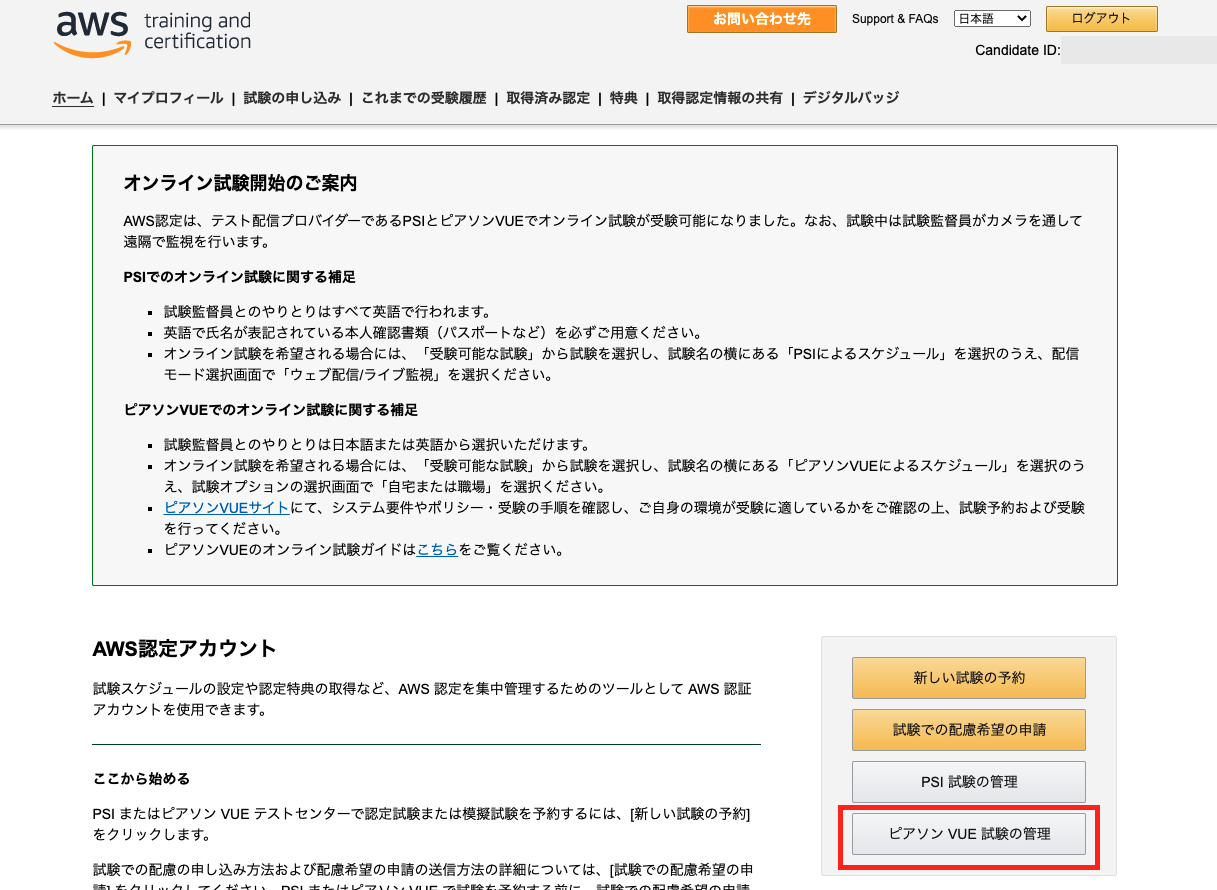
Task: Select 試験の申し込み menu item
Action: pyautogui.click(x=292, y=98)
